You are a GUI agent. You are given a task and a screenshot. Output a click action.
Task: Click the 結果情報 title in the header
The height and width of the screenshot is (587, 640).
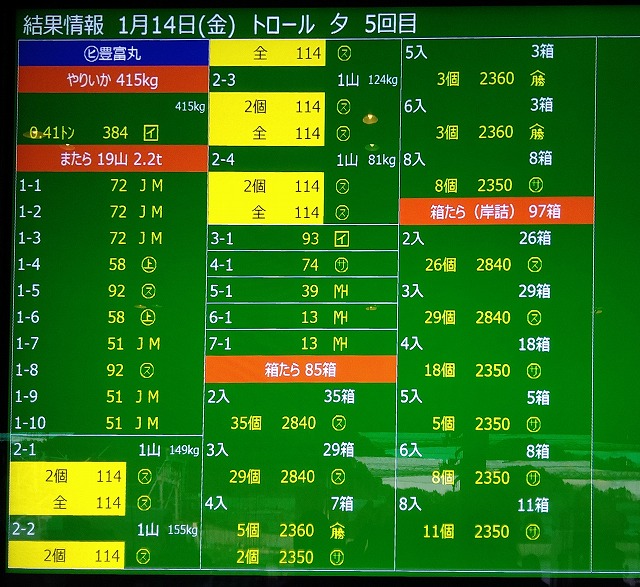coord(59,22)
